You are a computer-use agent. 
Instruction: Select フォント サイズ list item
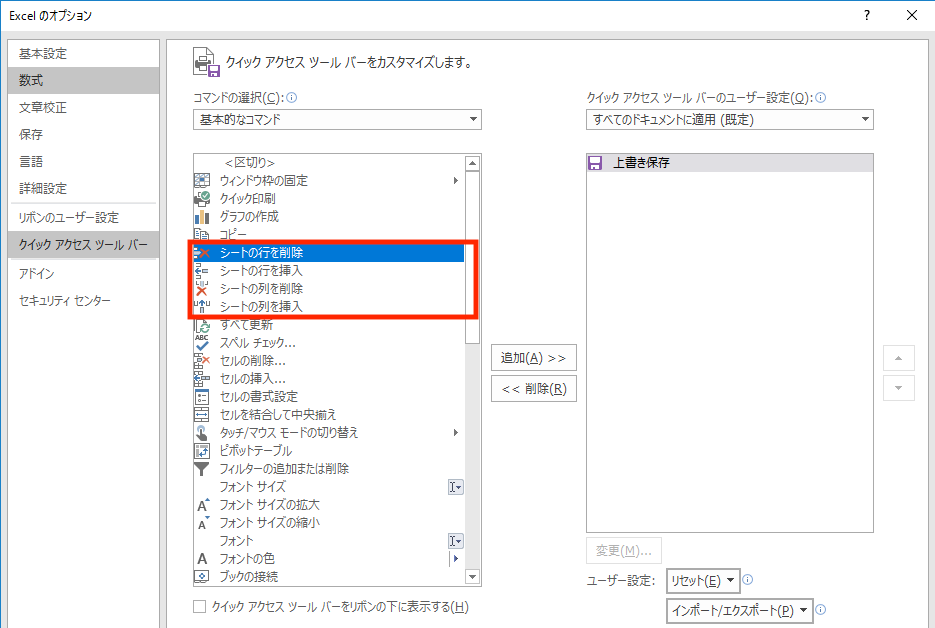tap(329, 487)
